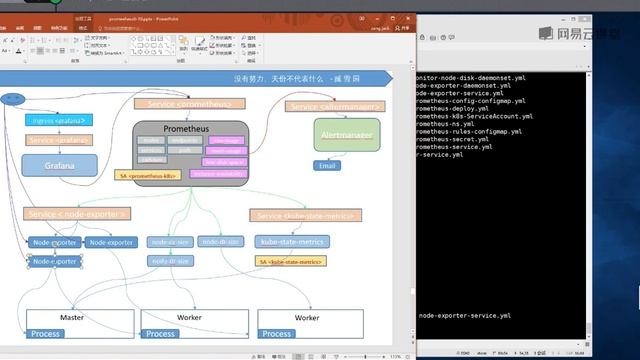Open the Select dropdown in Editing group
This screenshot has height=360, width=640.
(251, 53)
